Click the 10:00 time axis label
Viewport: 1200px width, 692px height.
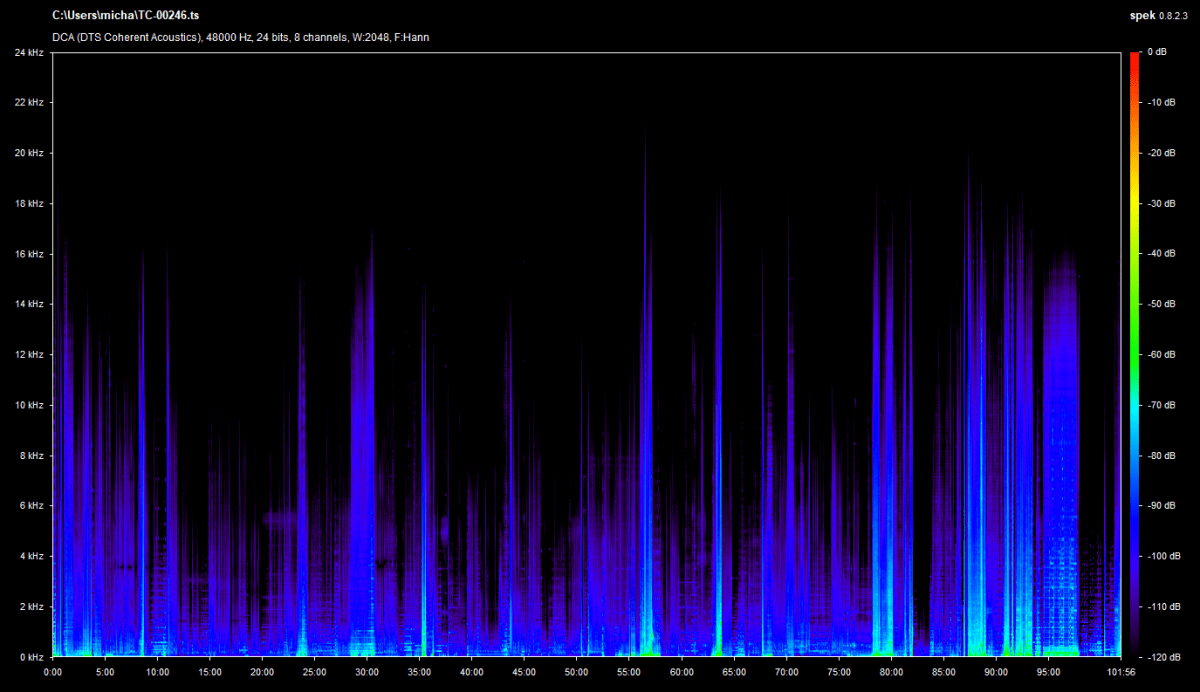tap(157, 672)
